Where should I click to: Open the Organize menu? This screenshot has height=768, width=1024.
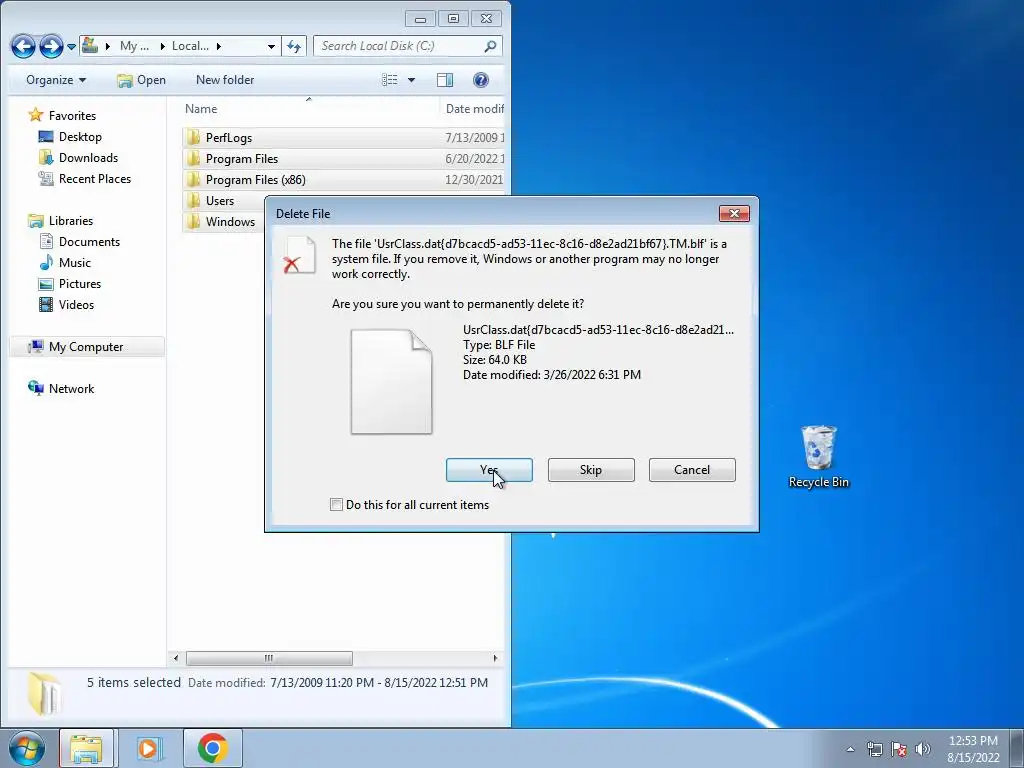tap(56, 80)
